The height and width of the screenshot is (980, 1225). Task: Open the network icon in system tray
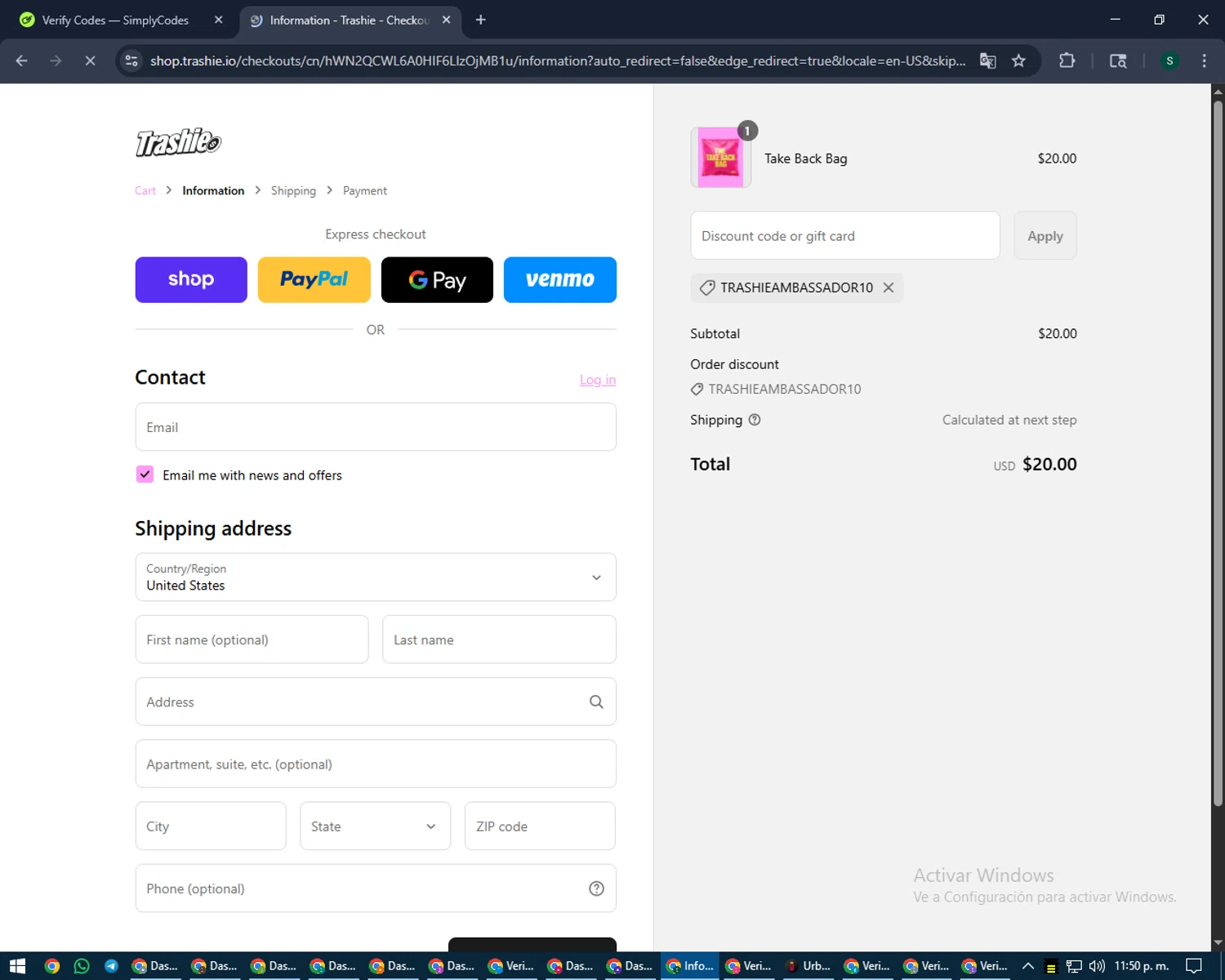click(x=1074, y=966)
